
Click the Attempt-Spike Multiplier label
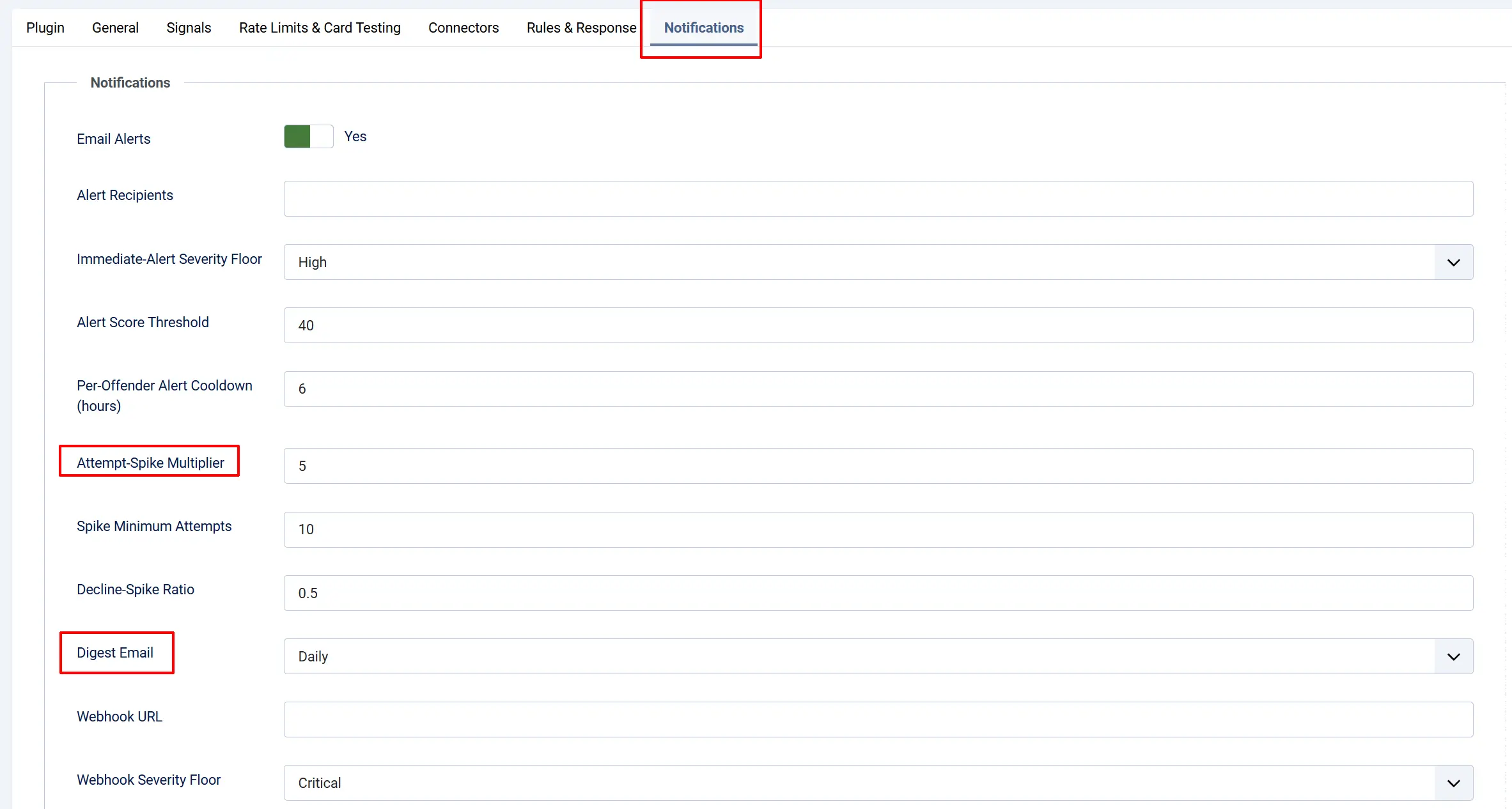click(150, 463)
